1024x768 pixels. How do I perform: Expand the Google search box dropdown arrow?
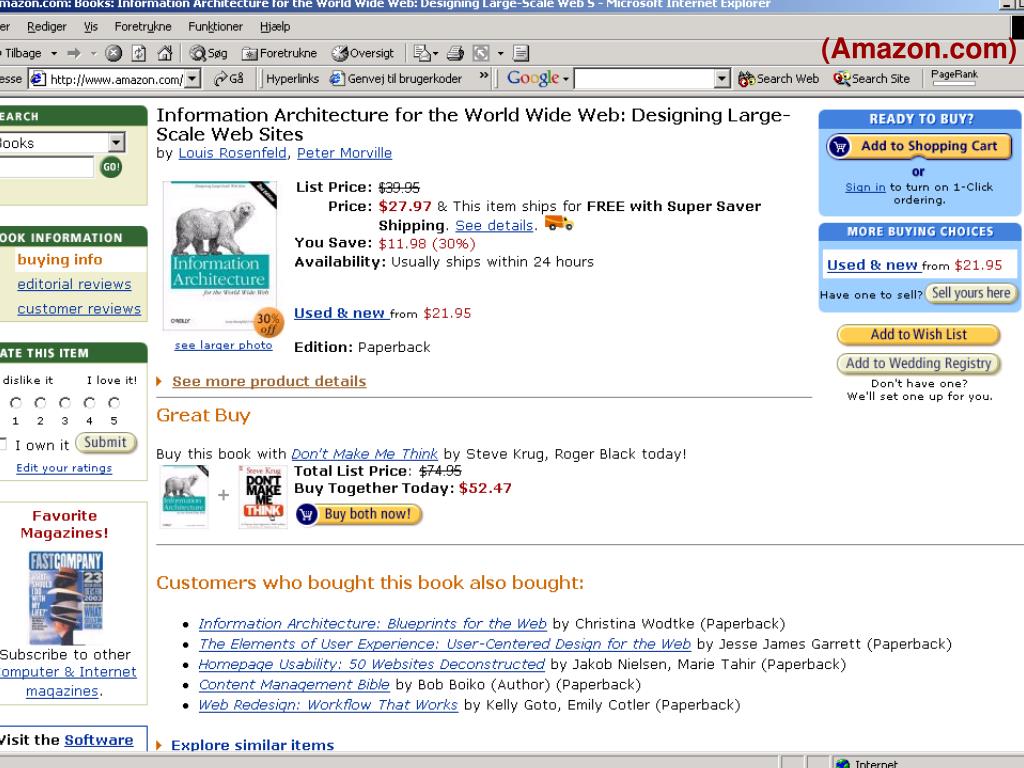pyautogui.click(x=722, y=79)
